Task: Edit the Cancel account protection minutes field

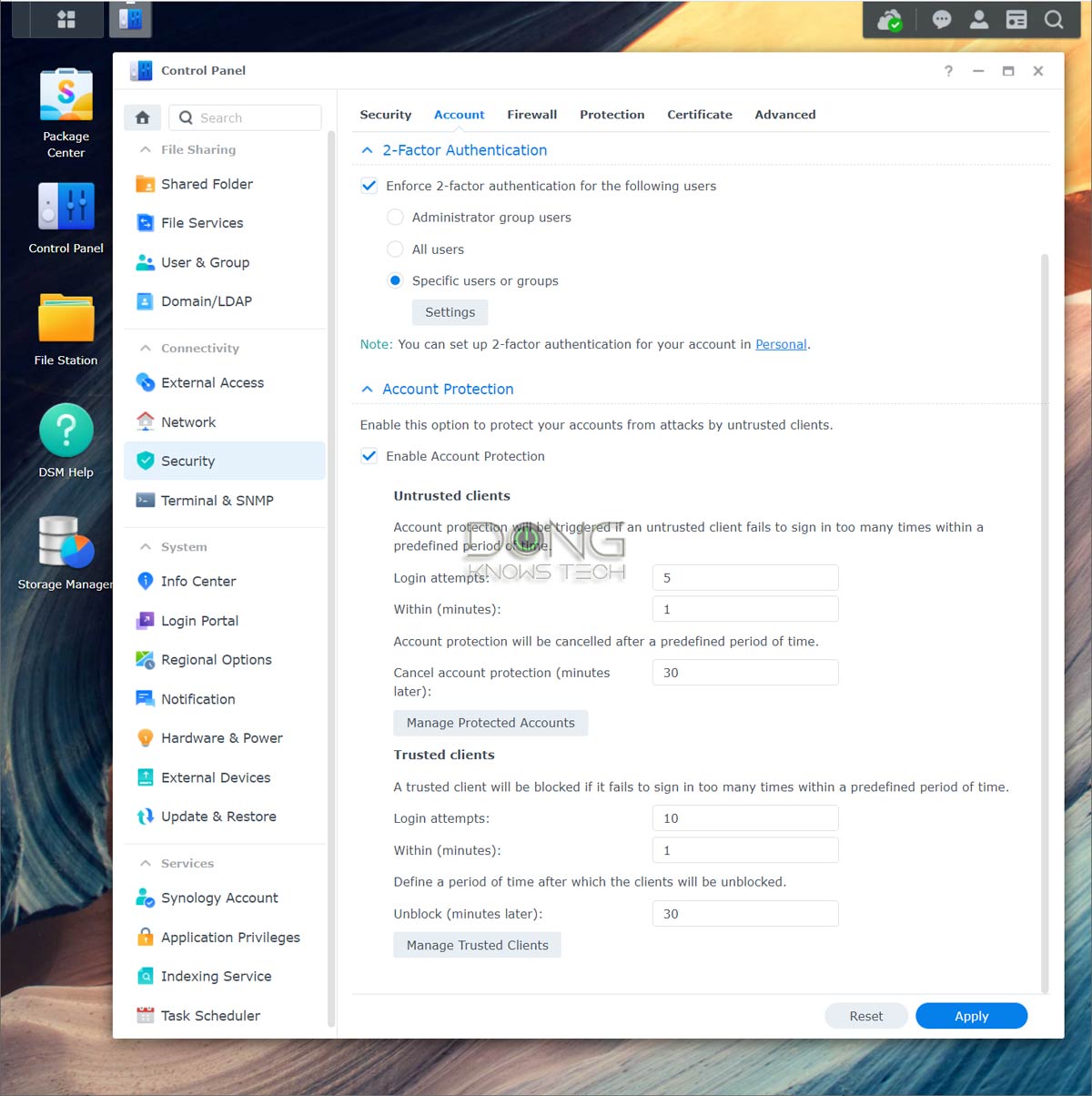Action: 744,672
